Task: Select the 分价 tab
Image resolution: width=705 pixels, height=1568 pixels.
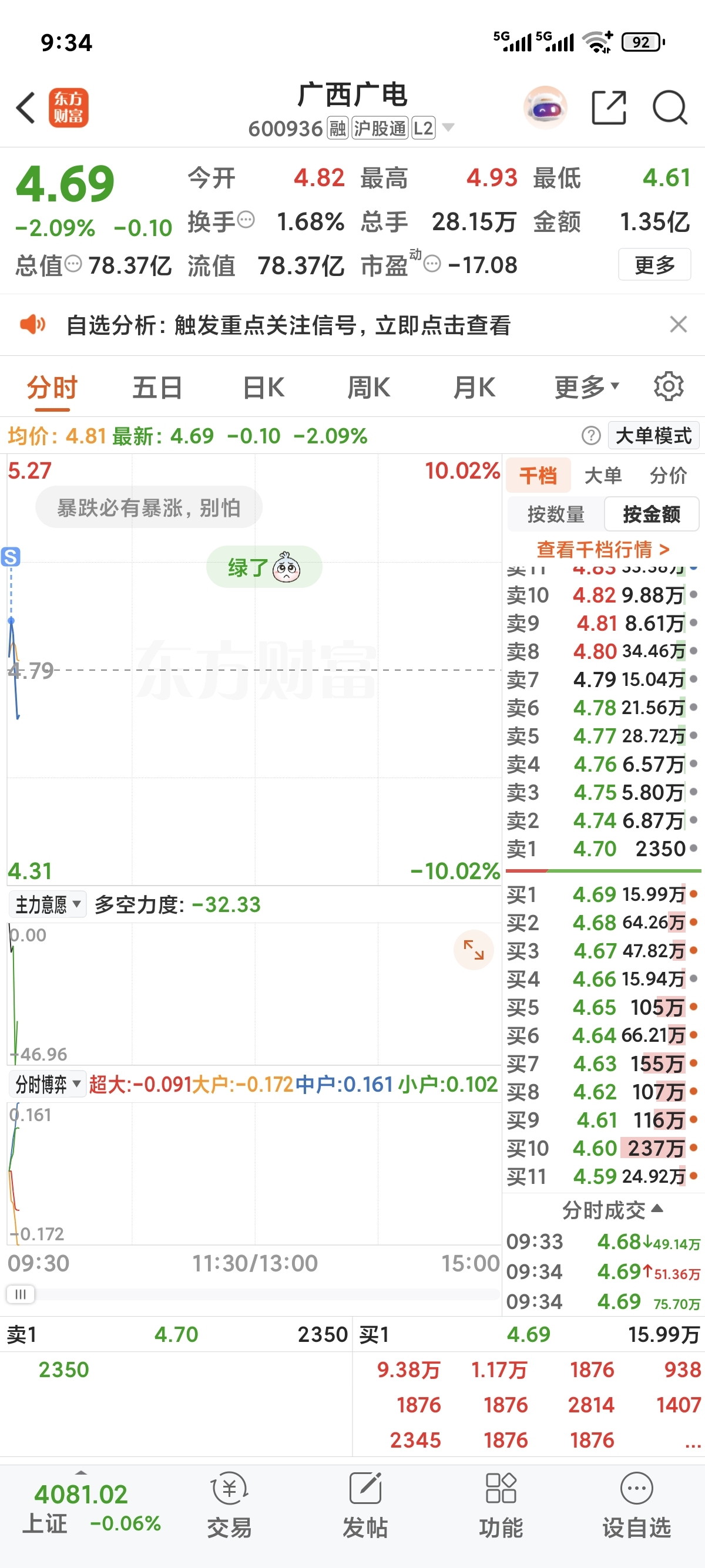Action: (x=668, y=475)
